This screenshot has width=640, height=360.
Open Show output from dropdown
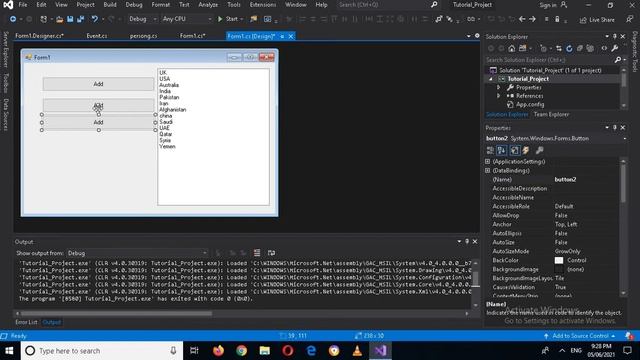click(138, 253)
